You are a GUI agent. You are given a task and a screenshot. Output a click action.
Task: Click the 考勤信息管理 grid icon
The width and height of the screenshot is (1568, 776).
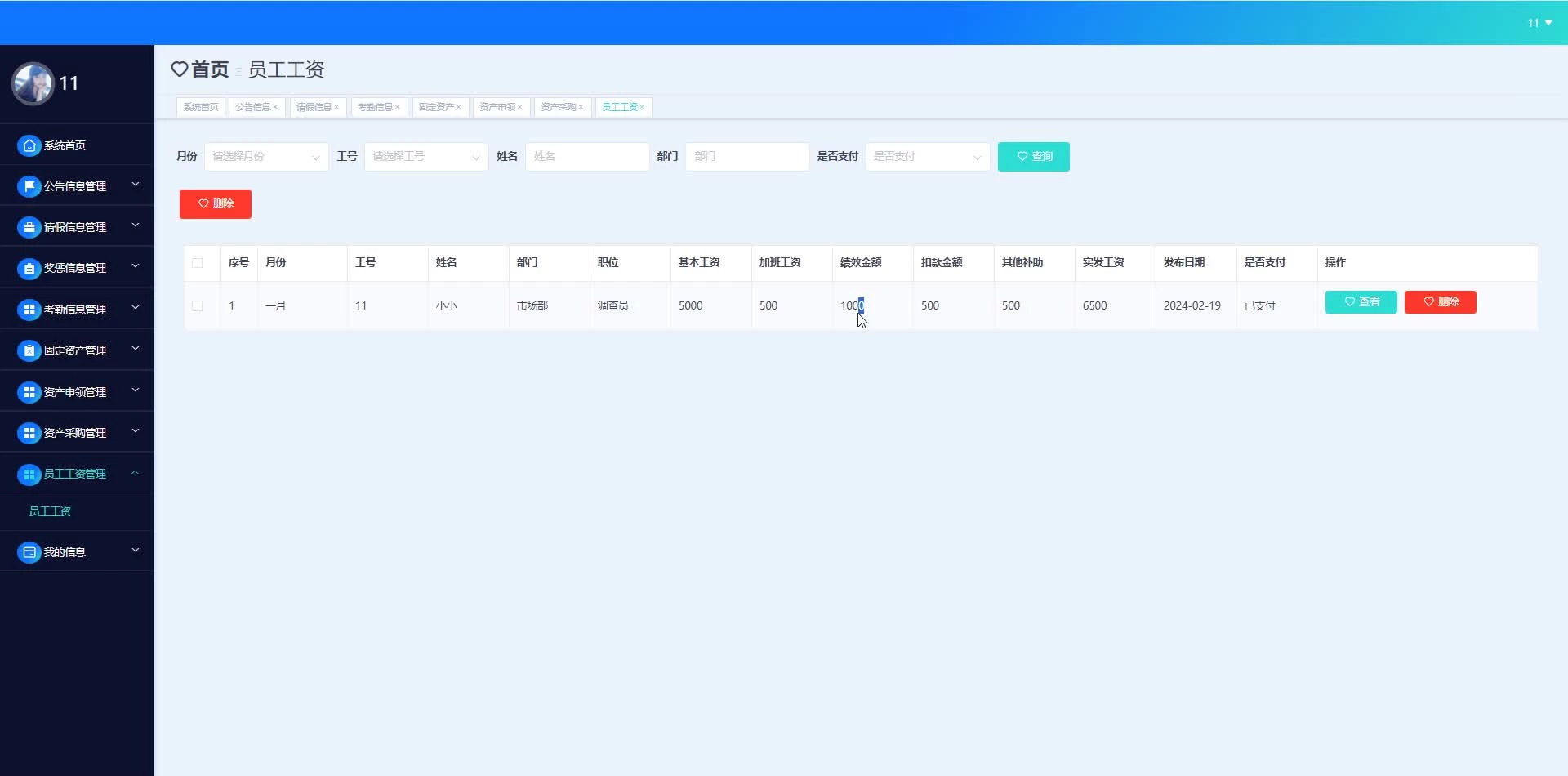pyautogui.click(x=29, y=310)
